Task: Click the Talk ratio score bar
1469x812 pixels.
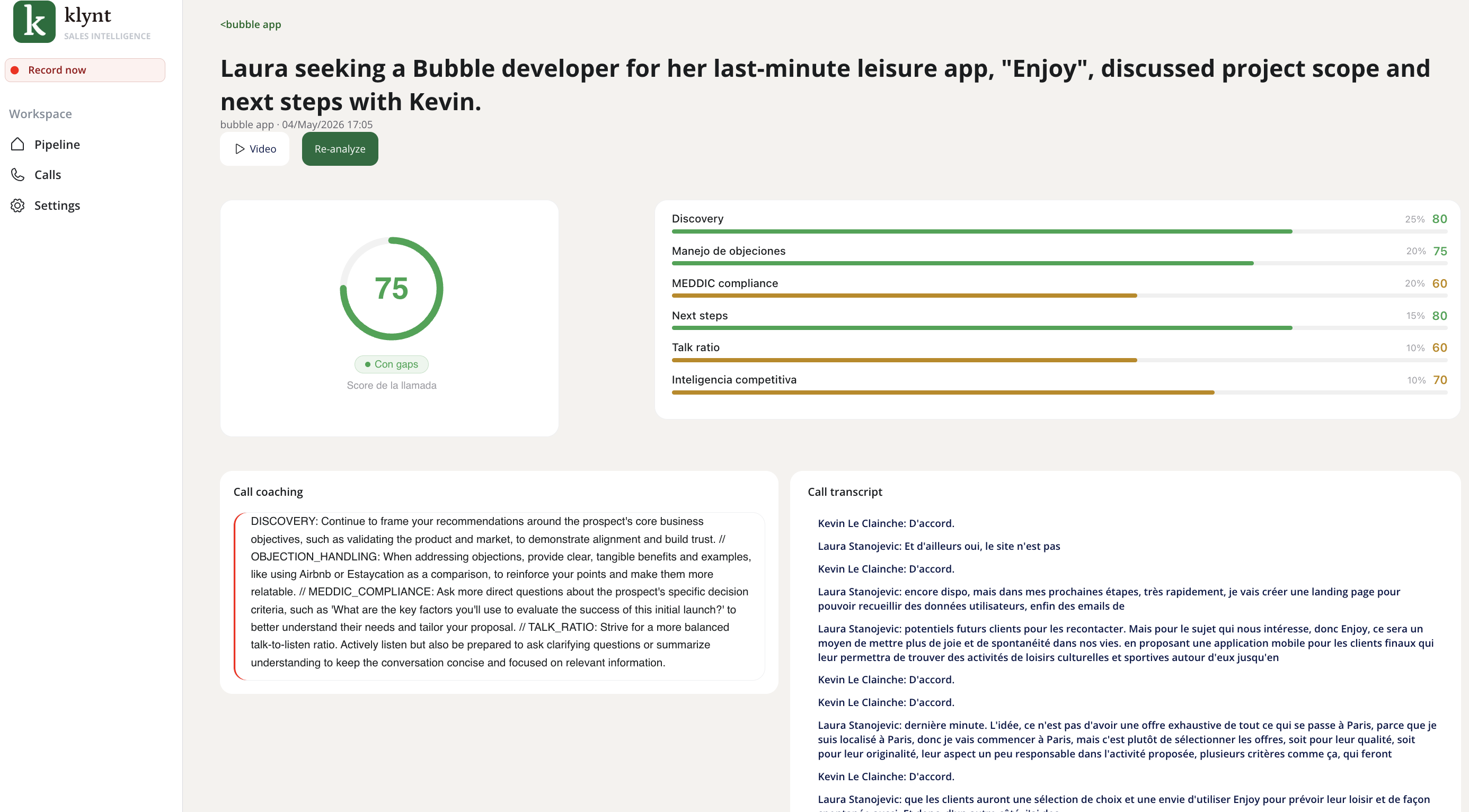Action: 1059,360
